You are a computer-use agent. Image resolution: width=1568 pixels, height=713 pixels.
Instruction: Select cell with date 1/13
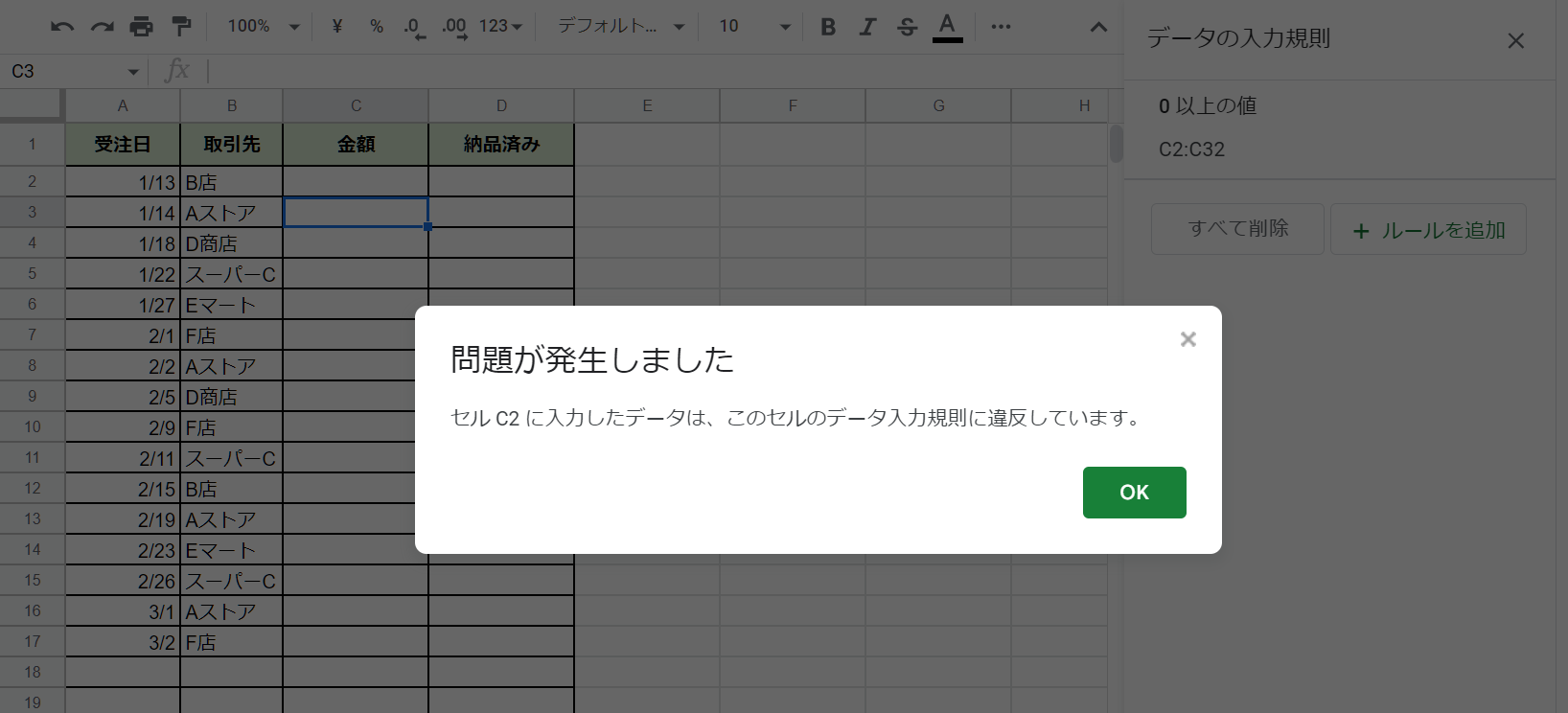(x=123, y=182)
